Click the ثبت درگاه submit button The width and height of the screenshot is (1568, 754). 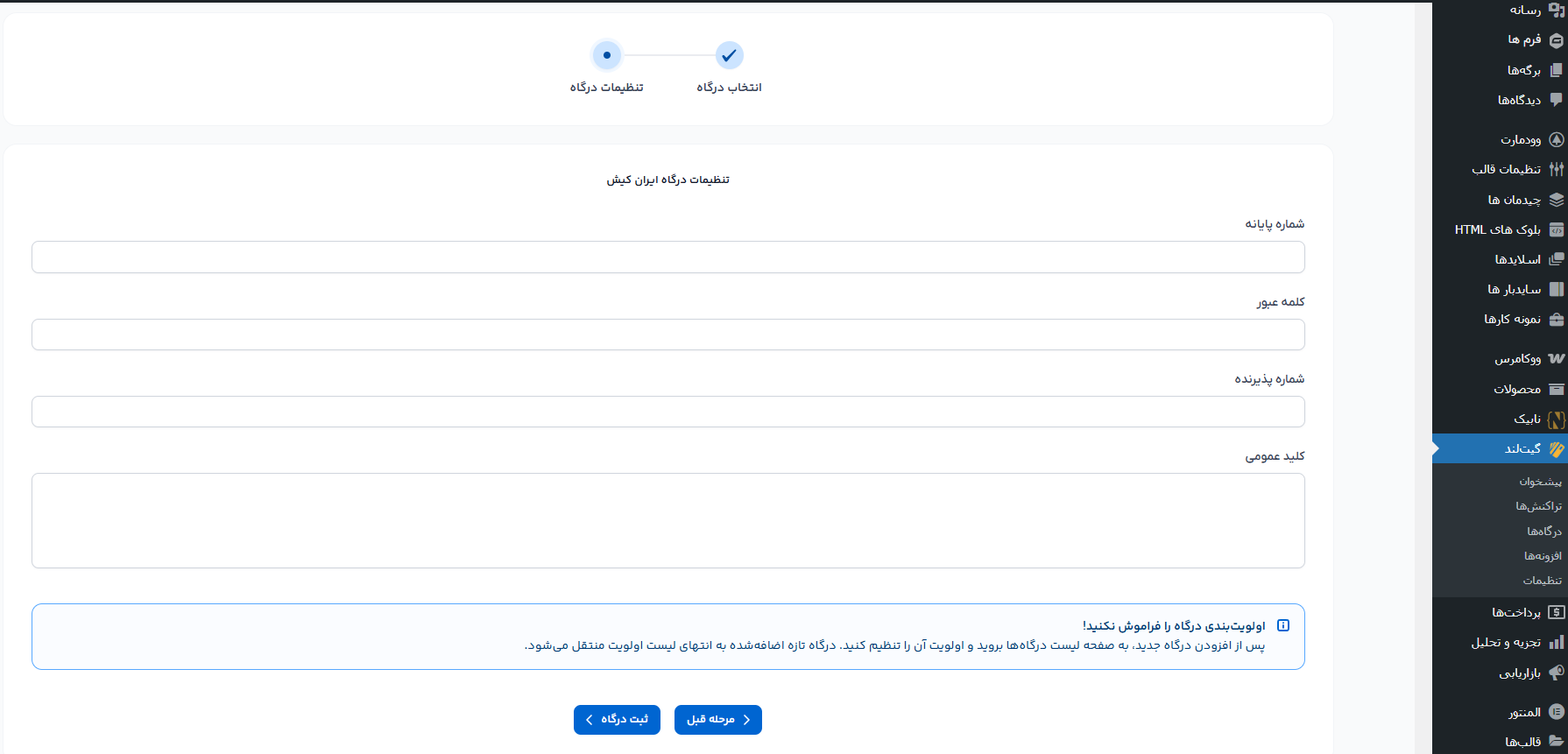(x=617, y=720)
